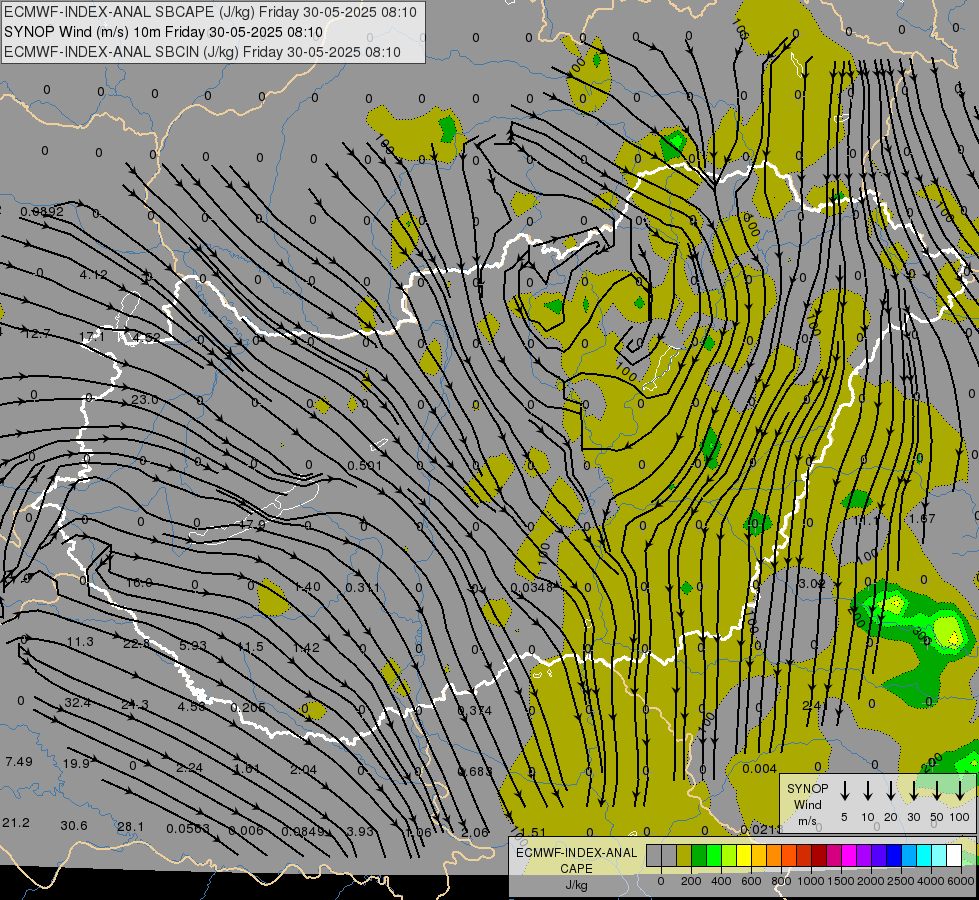Click the map value 19.9
979x900 pixels.
pos(76,763)
